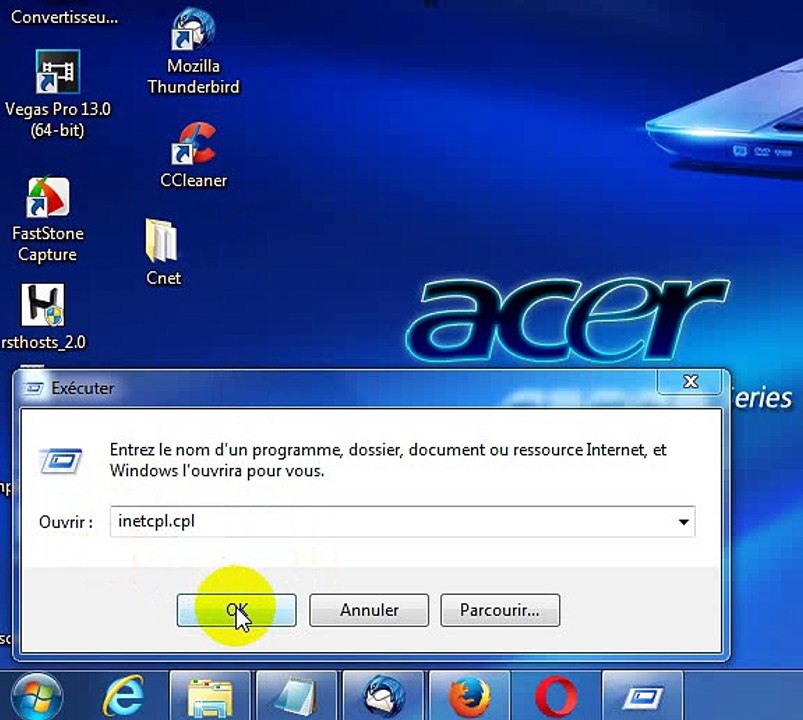Select the Cnet folder on desktop
Screen dimensions: 803x720
click(162, 241)
